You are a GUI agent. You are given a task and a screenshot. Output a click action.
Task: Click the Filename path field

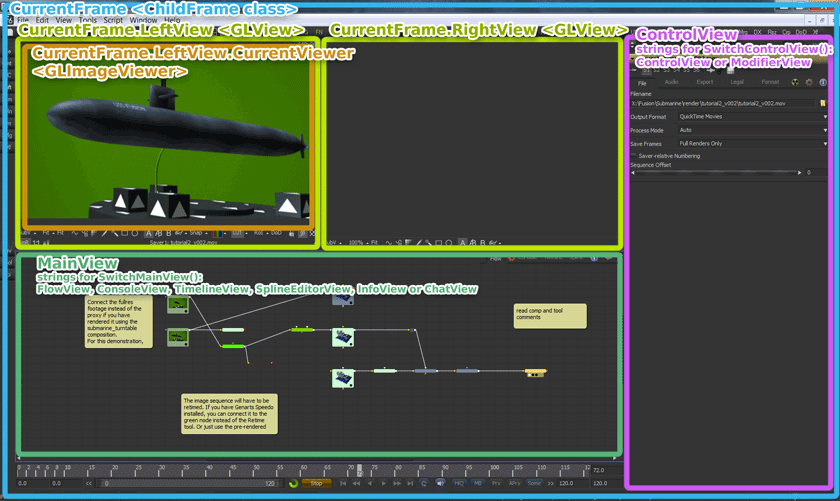coord(723,103)
